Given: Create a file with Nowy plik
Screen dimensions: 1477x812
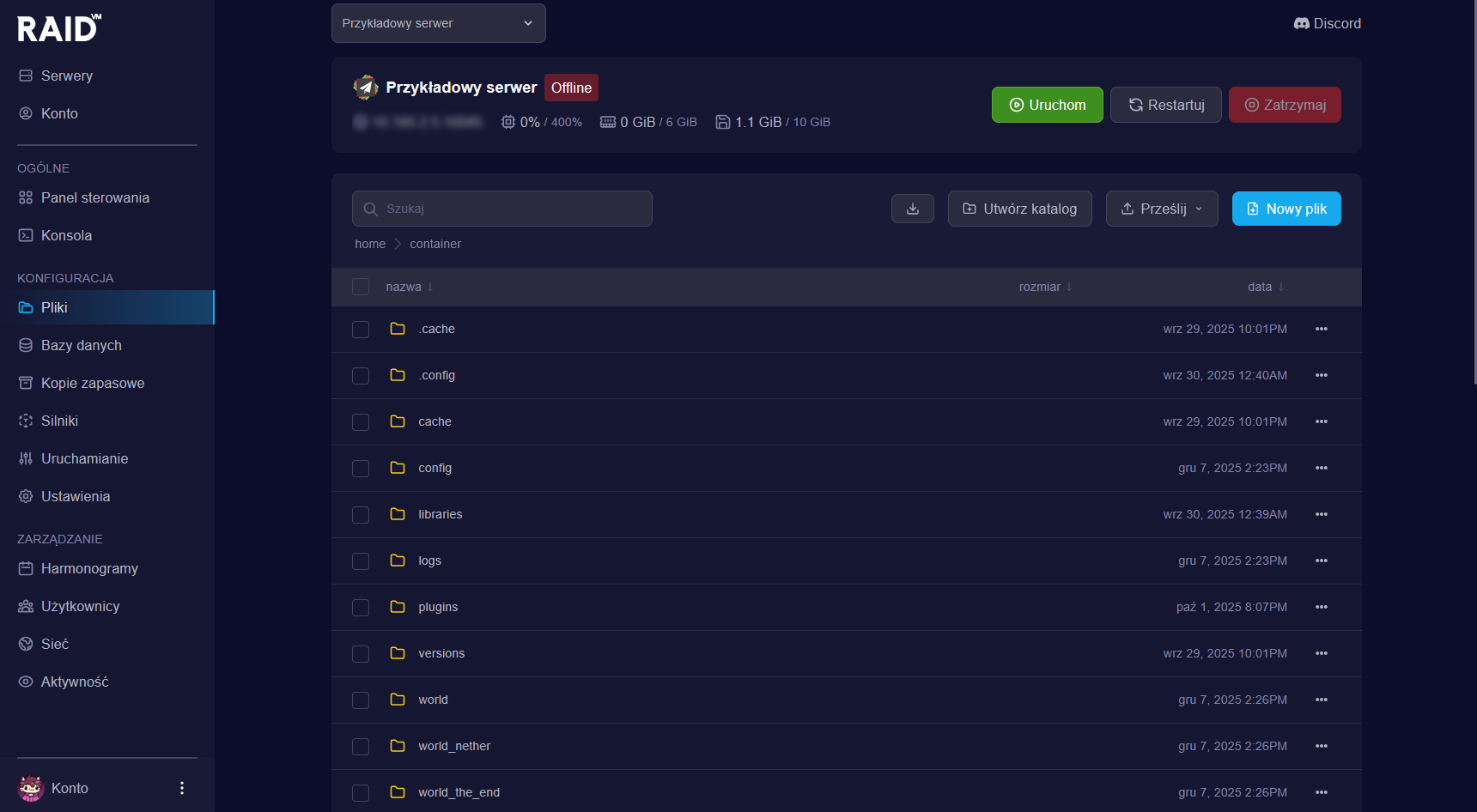Looking at the screenshot, I should (1286, 209).
